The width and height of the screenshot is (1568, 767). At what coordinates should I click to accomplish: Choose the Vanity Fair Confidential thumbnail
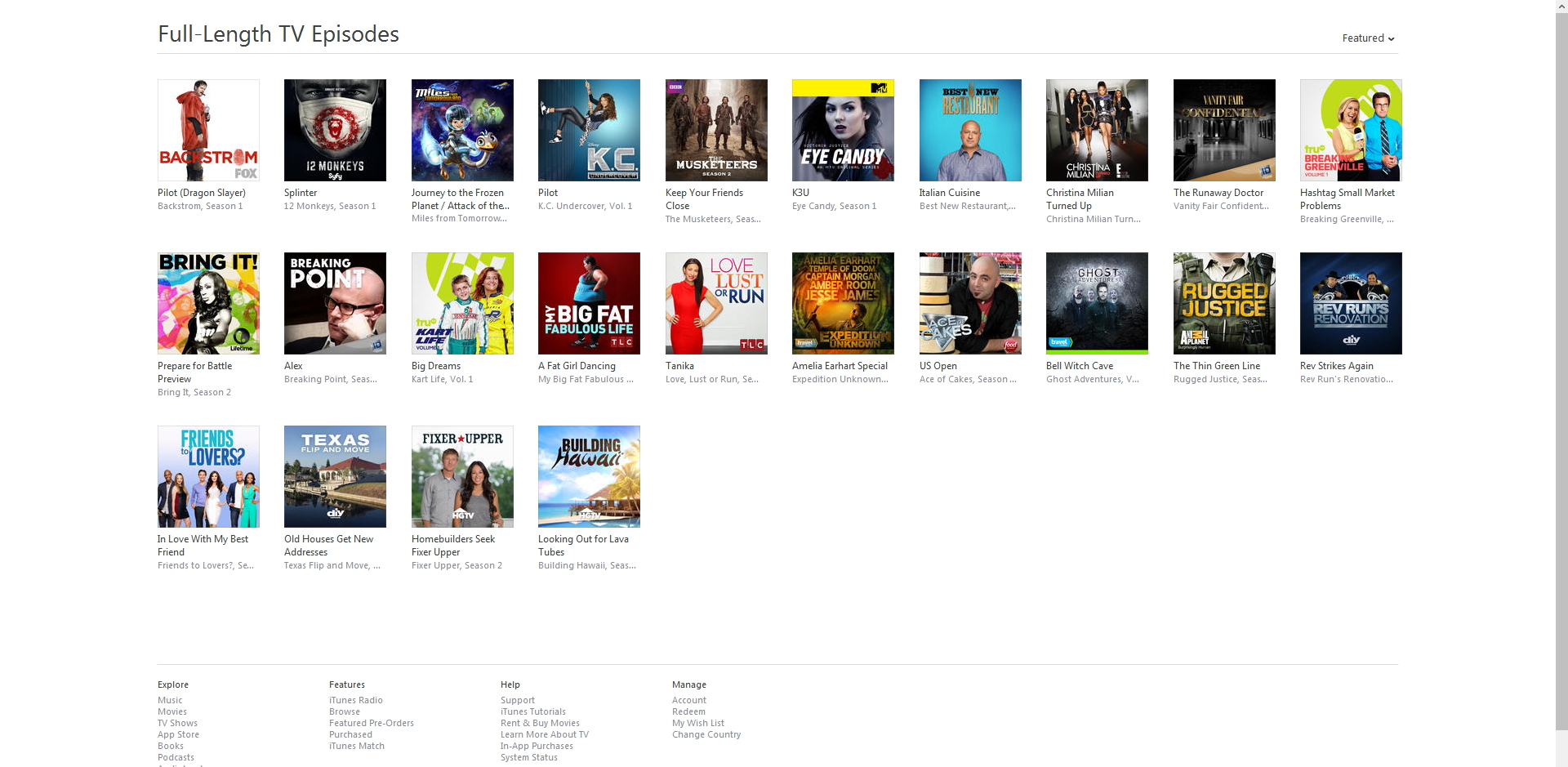1223,130
